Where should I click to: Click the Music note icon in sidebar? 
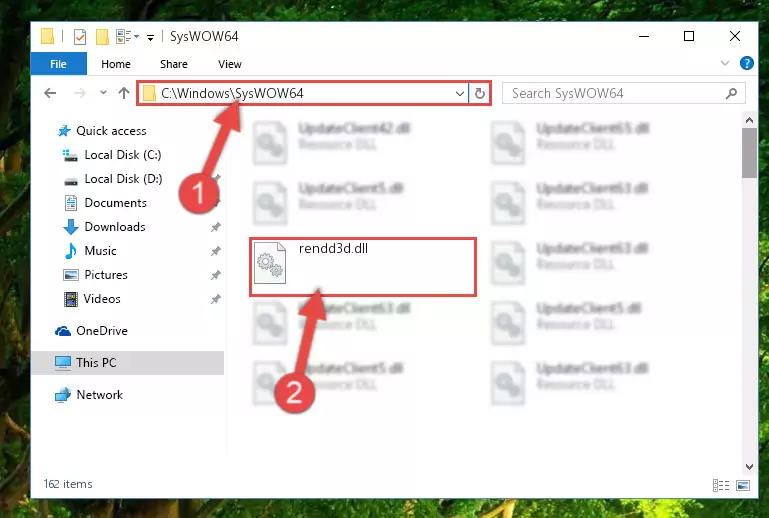click(x=71, y=251)
